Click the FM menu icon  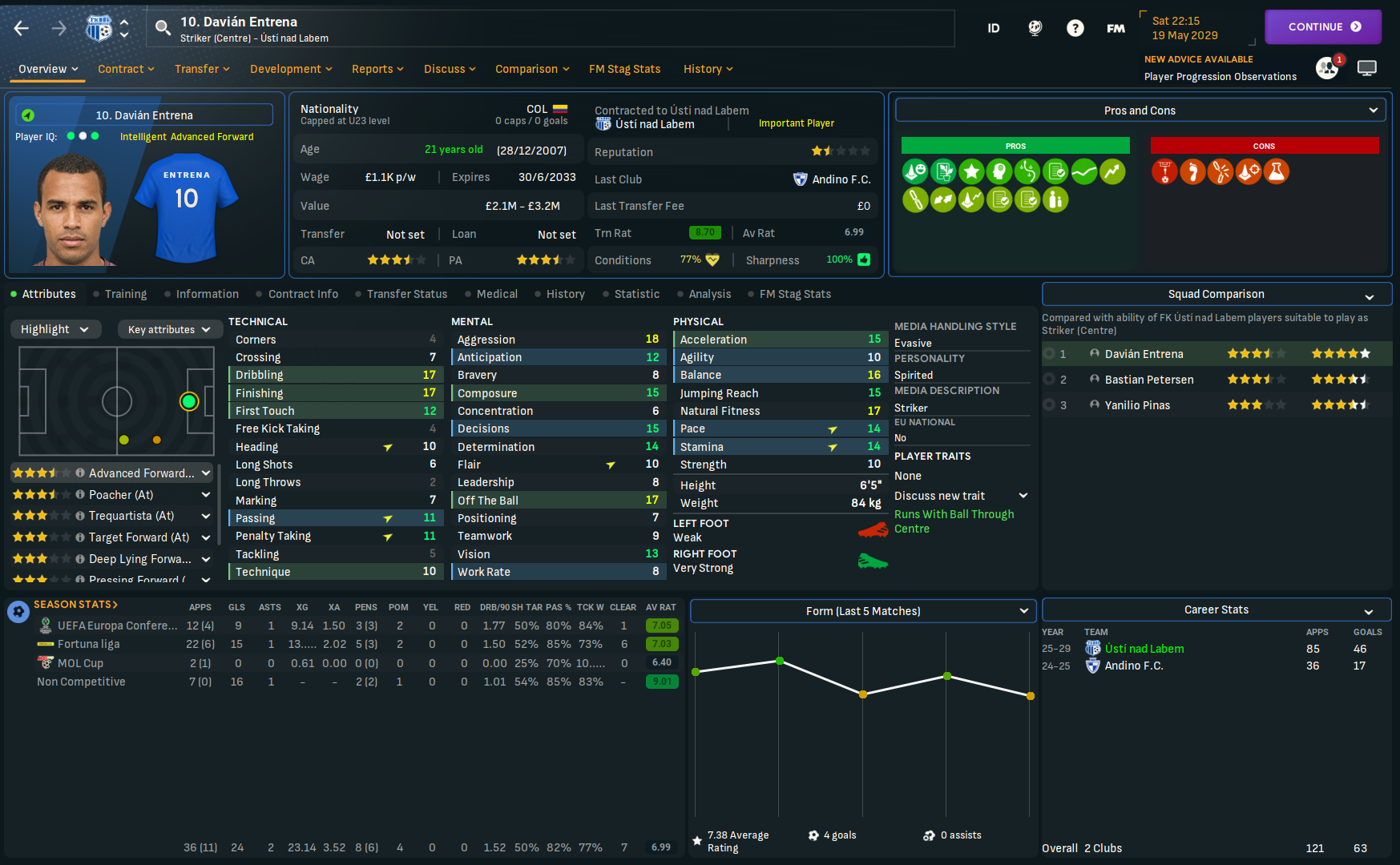pyautogui.click(x=1116, y=28)
